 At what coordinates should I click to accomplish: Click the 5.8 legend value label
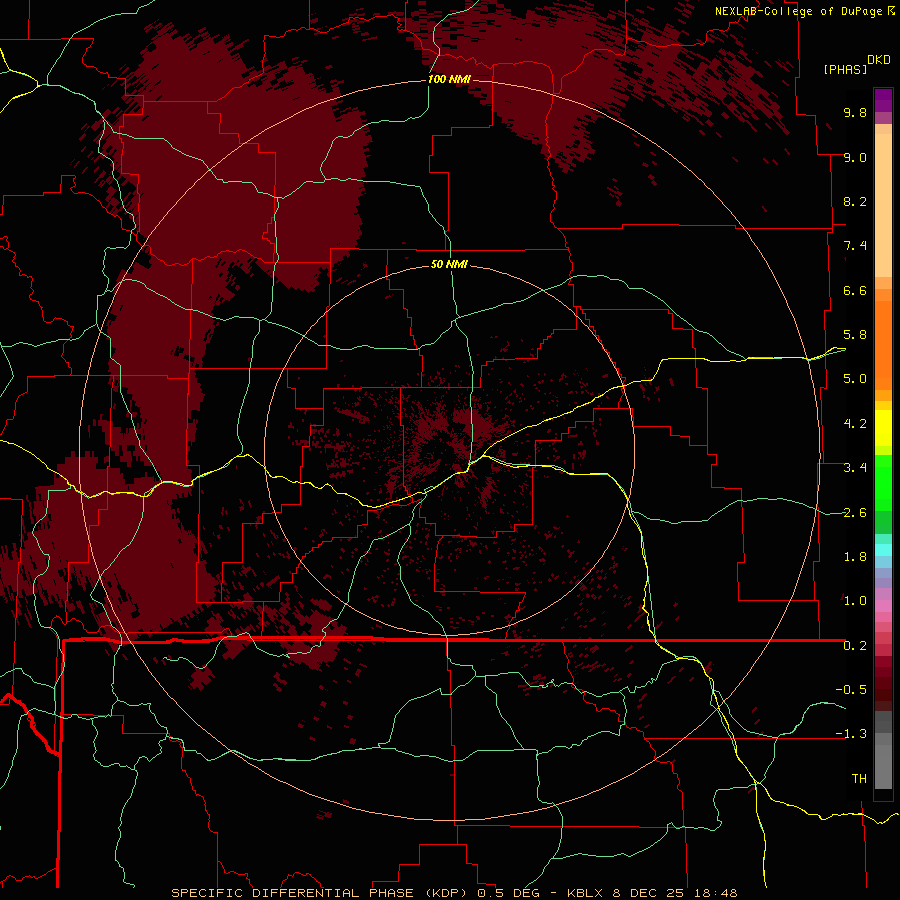coord(855,335)
